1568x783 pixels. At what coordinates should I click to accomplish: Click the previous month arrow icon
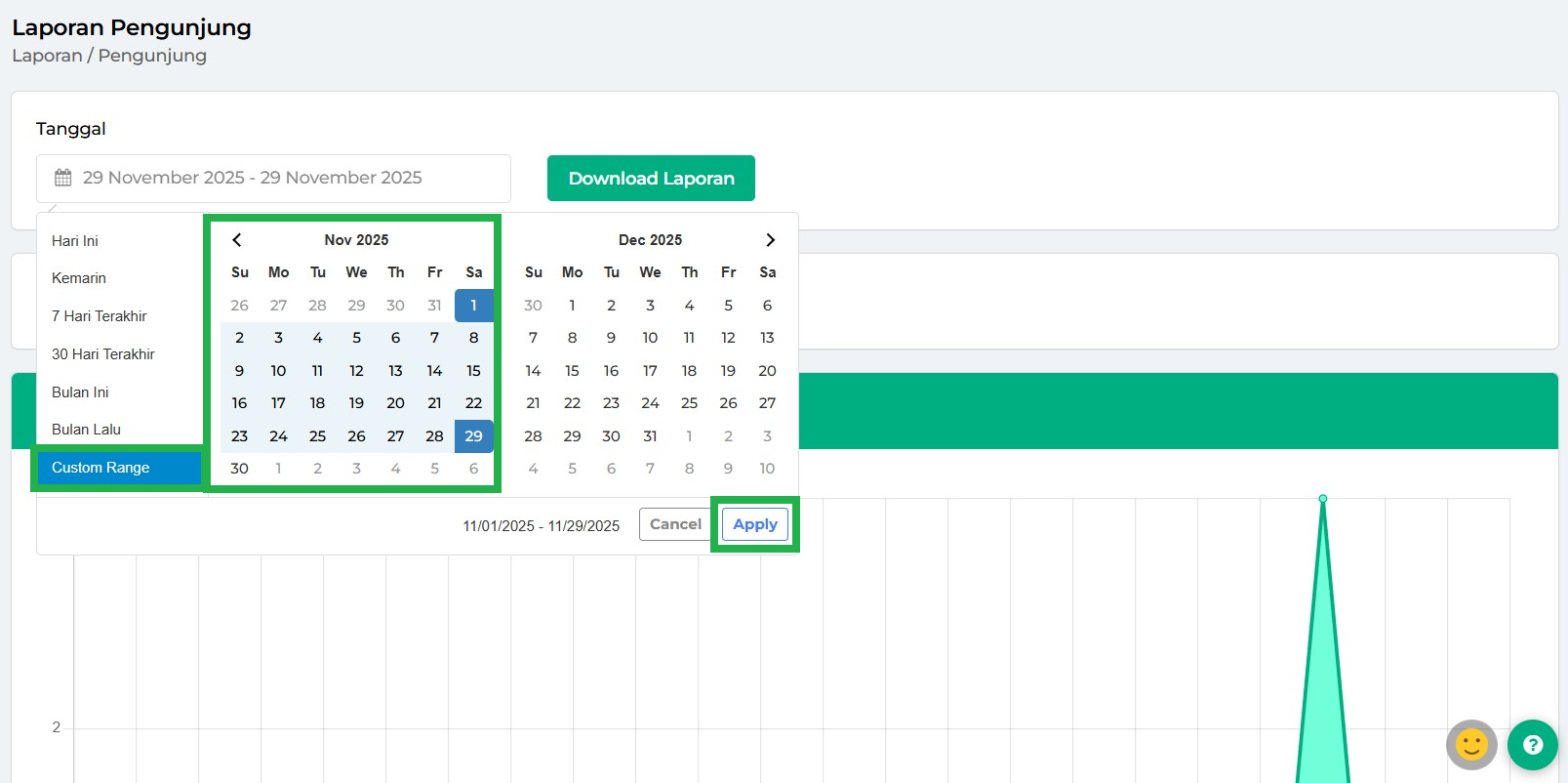point(237,240)
